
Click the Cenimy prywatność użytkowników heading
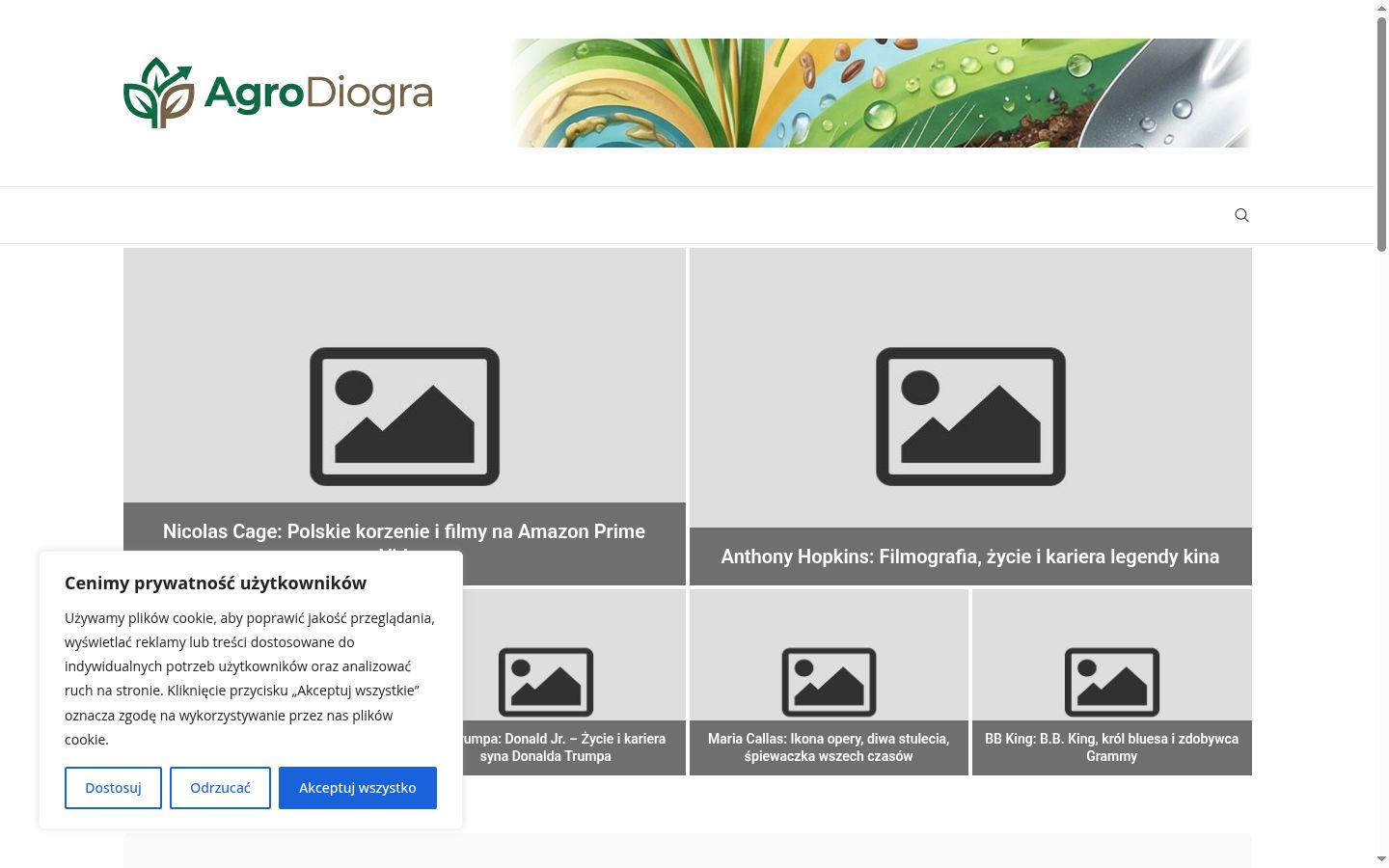(x=215, y=583)
